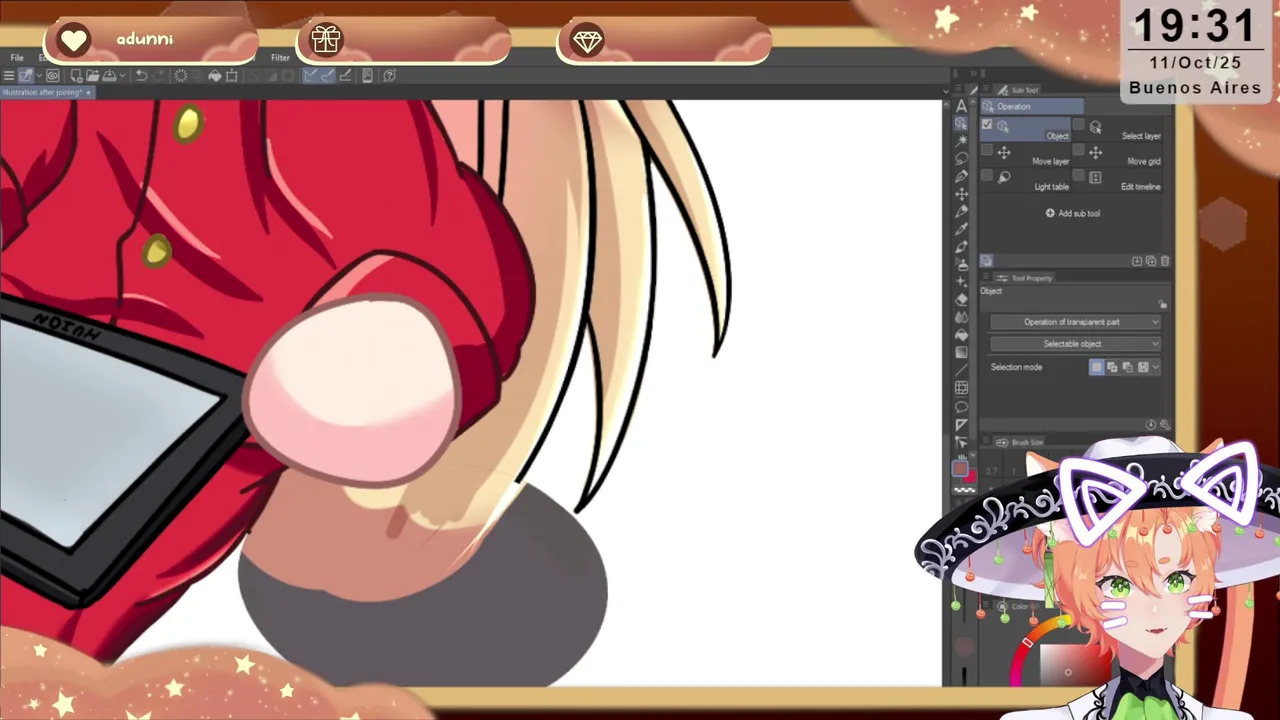Viewport: 1280px width, 720px height.
Task: Click the Save icon in command bar
Action: point(109,76)
